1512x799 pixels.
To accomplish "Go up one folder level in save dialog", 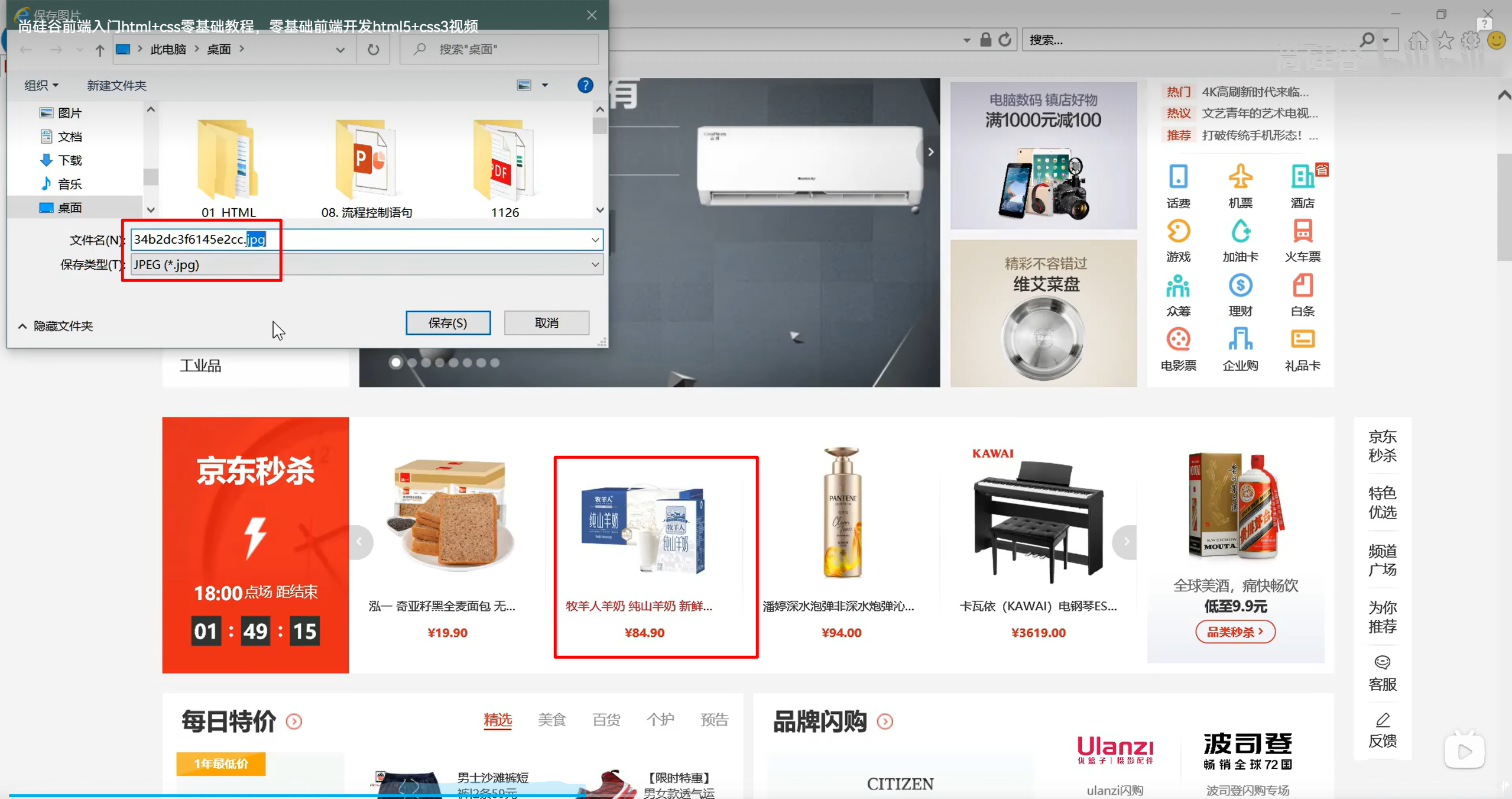I will click(99, 50).
